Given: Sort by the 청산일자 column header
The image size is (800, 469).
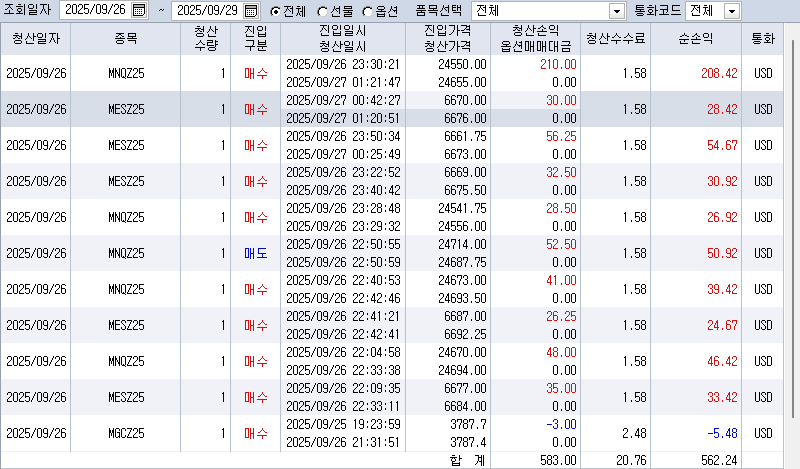Looking at the screenshot, I should point(36,38).
